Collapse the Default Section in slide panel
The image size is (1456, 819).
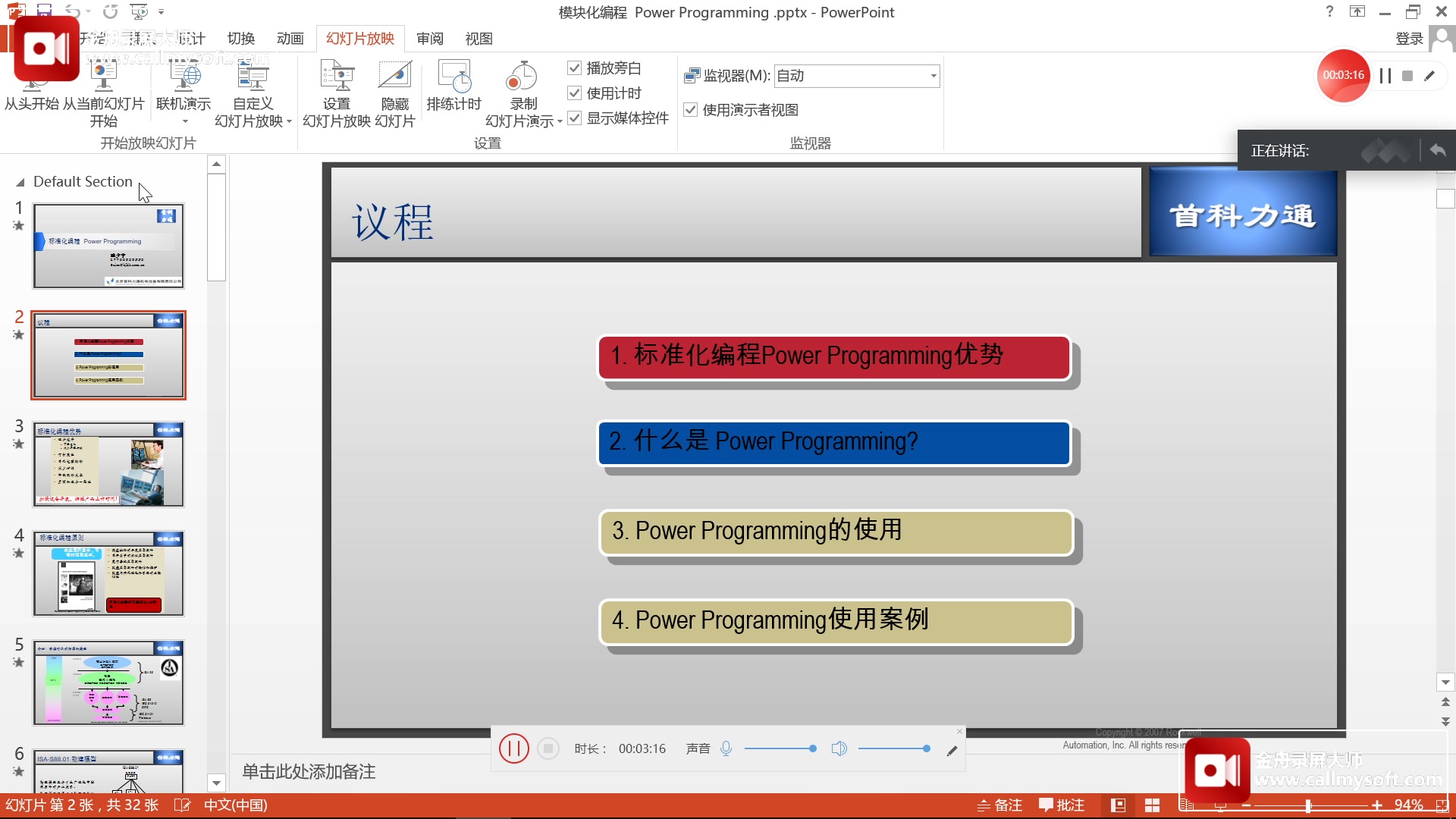[20, 182]
